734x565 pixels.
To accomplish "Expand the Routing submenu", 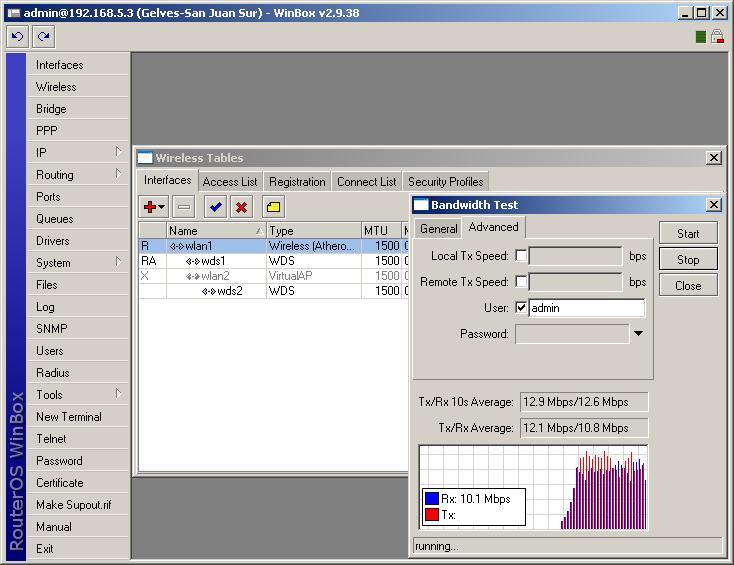I will pos(118,174).
